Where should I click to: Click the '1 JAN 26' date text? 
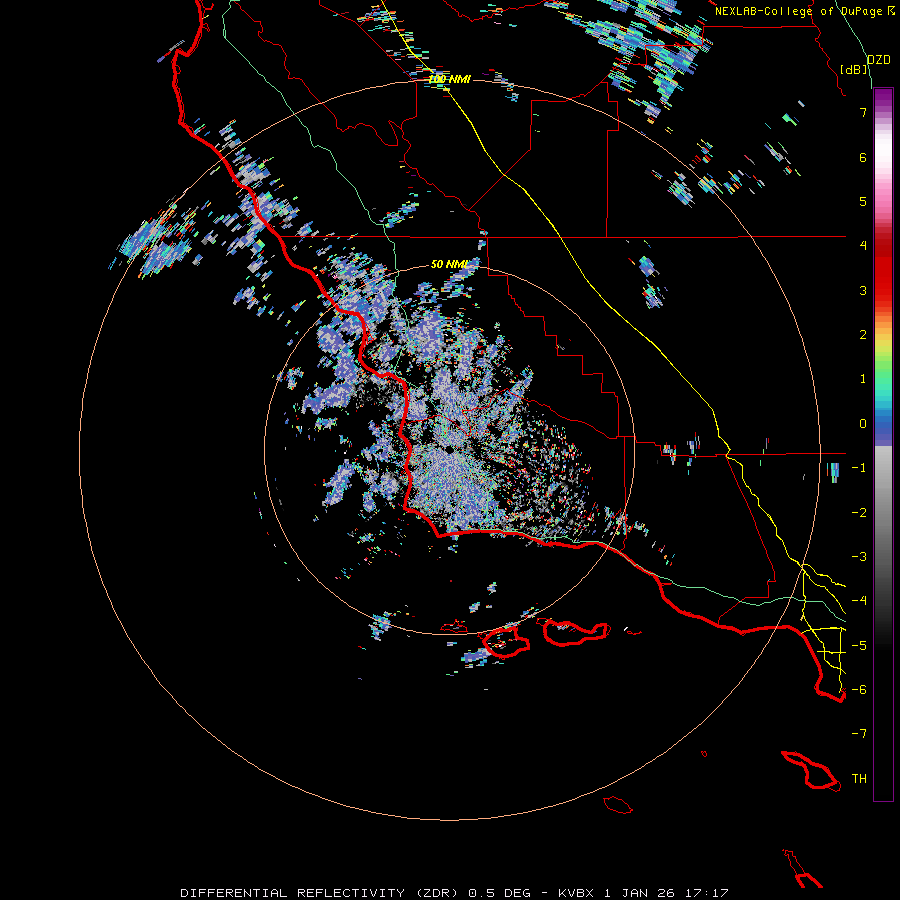click(641, 893)
